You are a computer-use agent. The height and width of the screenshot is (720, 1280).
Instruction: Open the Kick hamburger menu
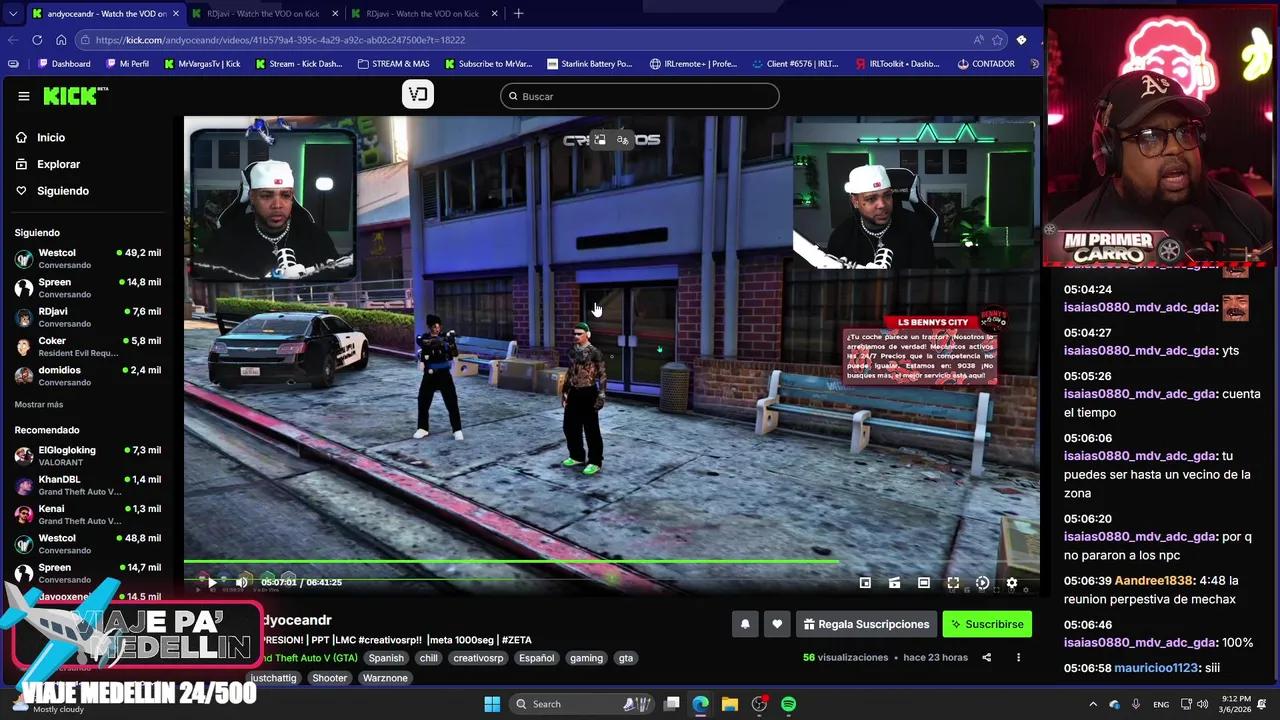(x=23, y=96)
